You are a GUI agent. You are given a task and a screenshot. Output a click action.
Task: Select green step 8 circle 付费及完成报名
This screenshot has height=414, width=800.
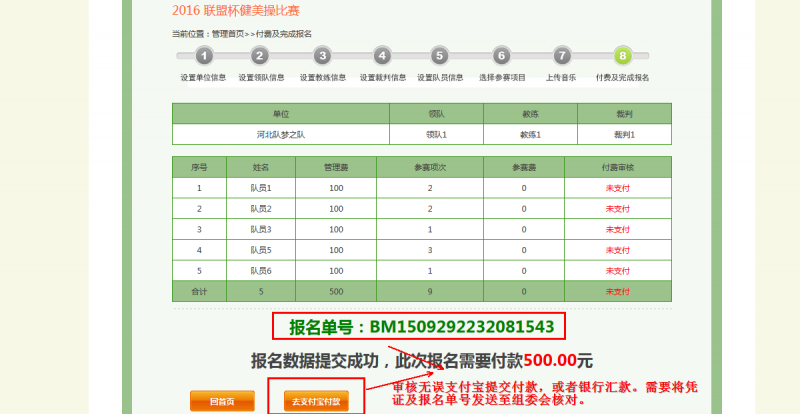click(x=623, y=56)
